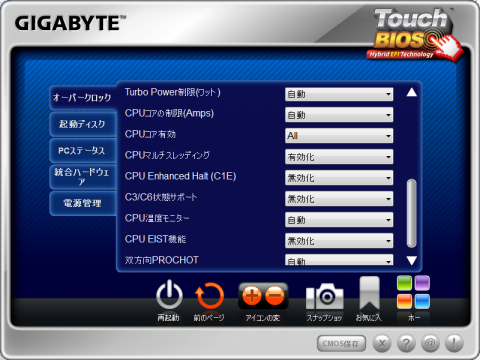
Task: Open home via the colored tiles icon
Action: coord(413,293)
